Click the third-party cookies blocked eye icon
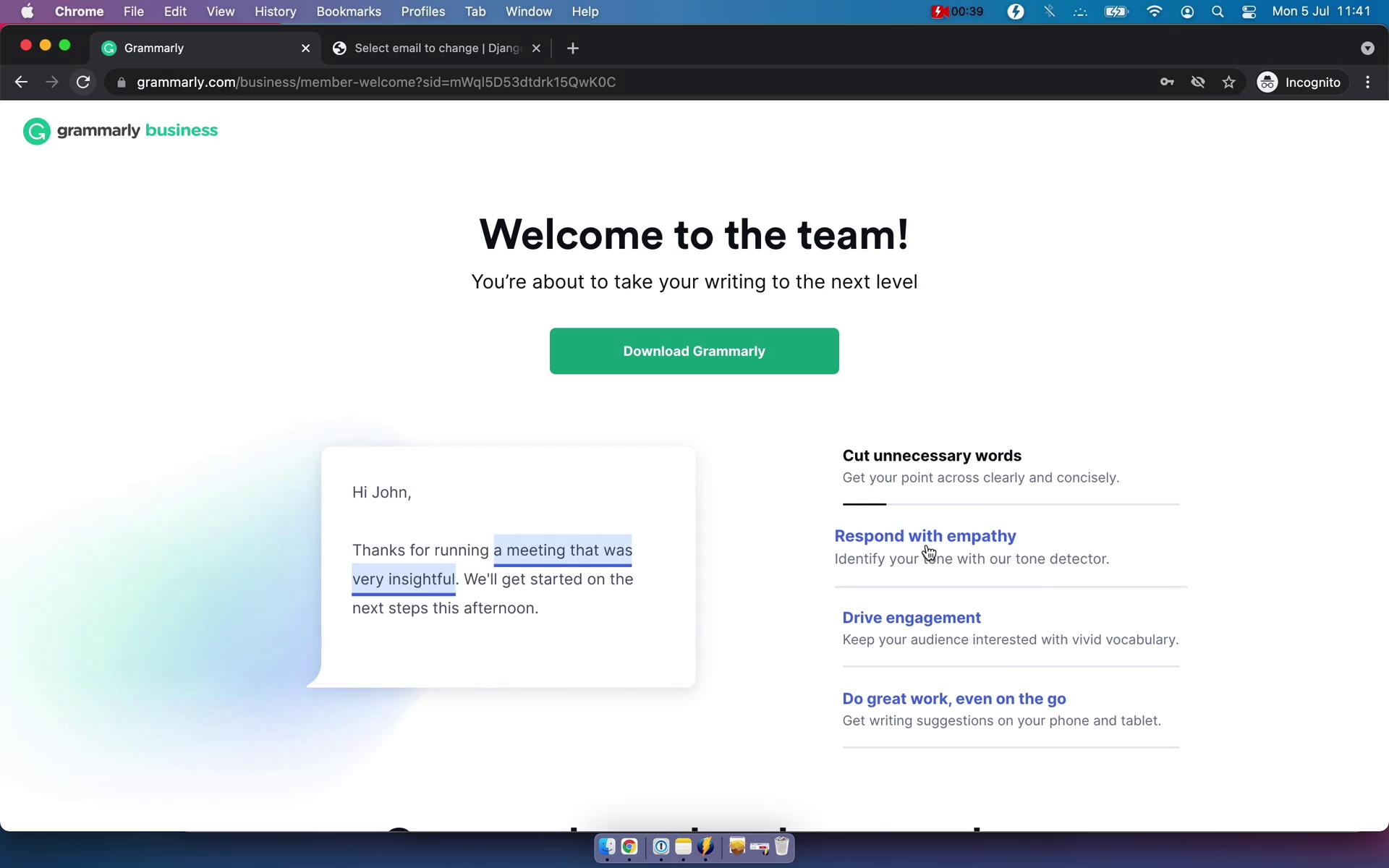Image resolution: width=1389 pixels, height=868 pixels. click(x=1198, y=82)
